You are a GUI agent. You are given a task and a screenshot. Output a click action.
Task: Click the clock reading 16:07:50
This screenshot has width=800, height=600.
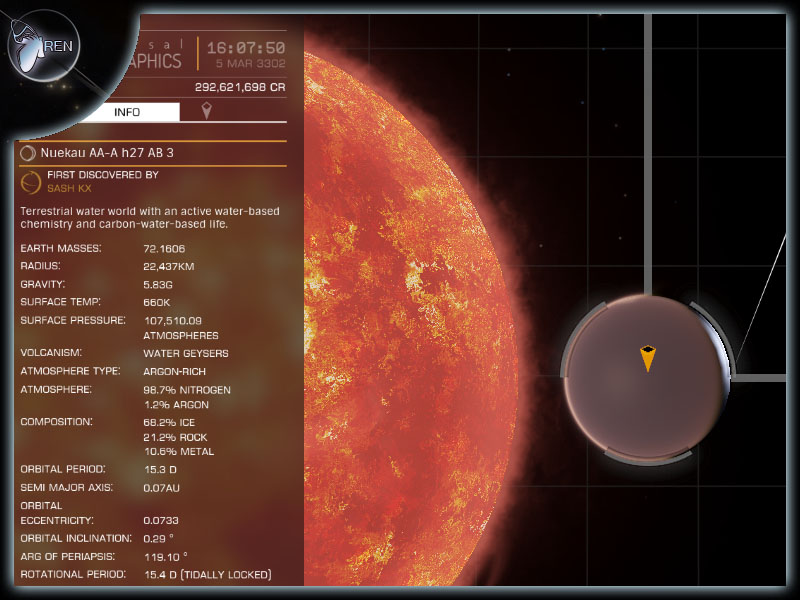click(x=245, y=48)
